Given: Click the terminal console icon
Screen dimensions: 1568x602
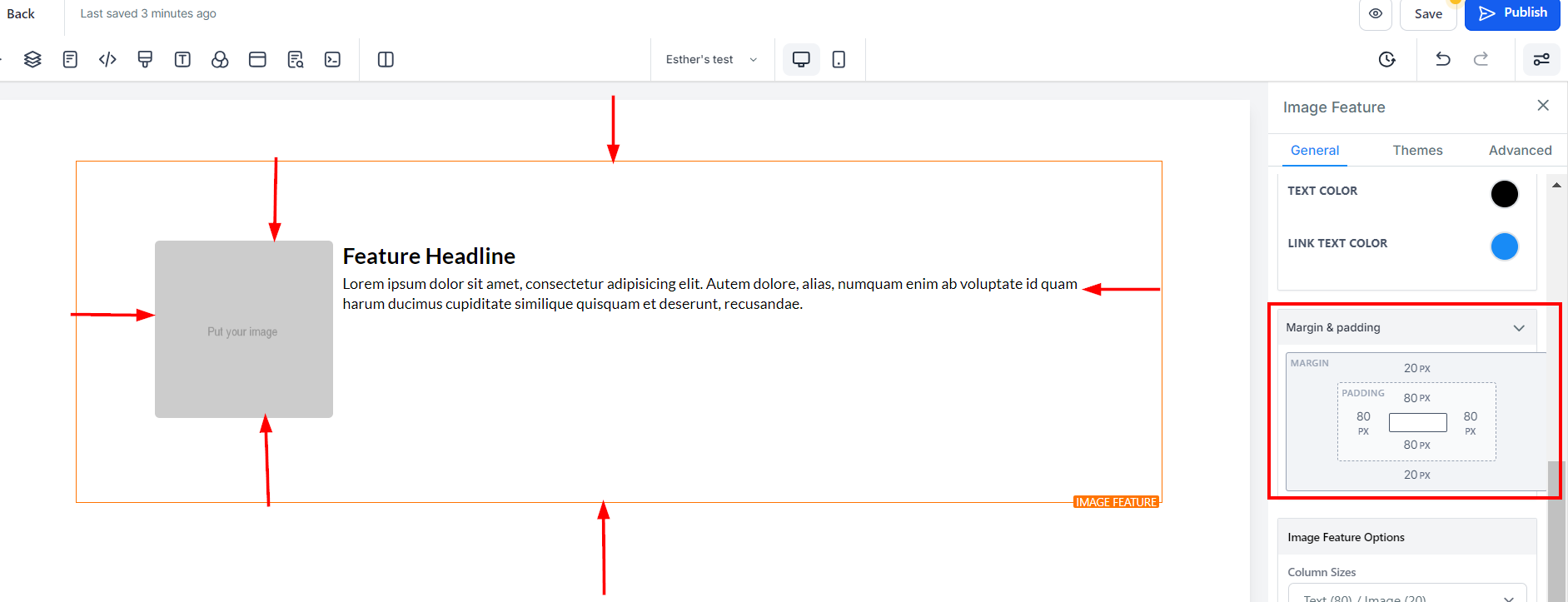Looking at the screenshot, I should click(x=332, y=59).
